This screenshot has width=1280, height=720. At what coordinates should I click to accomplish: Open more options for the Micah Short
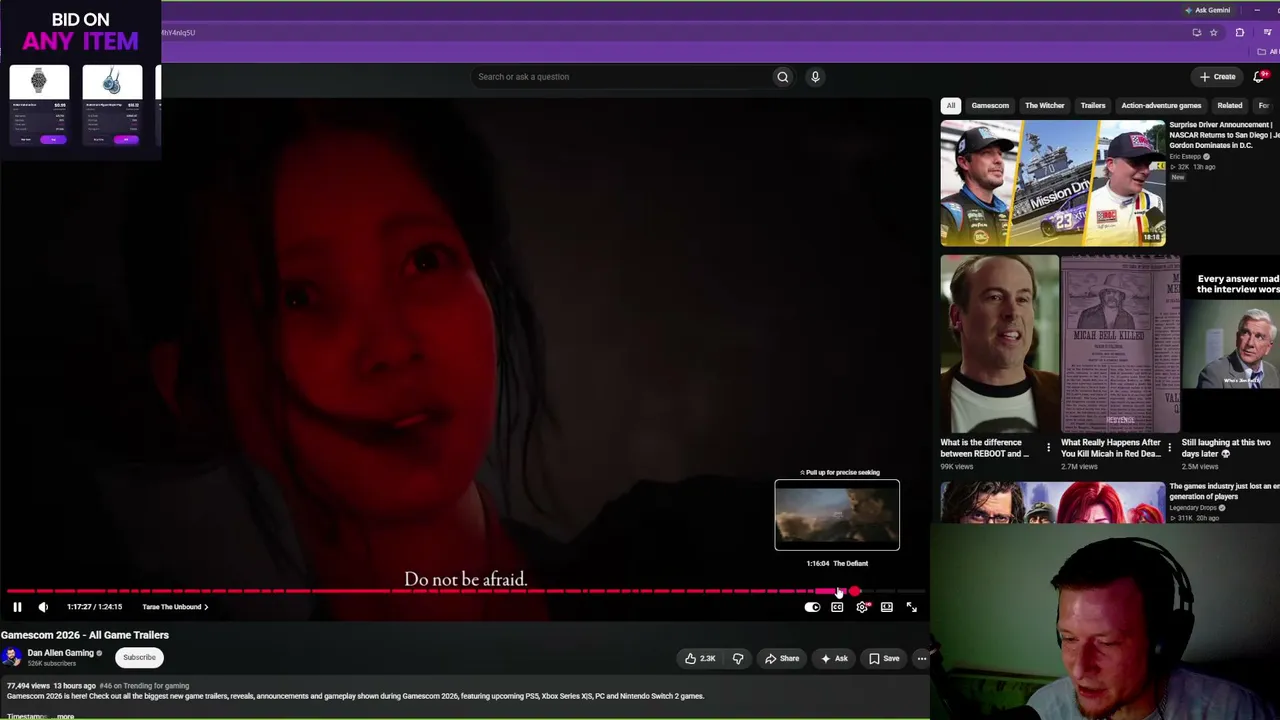[x=1169, y=447]
